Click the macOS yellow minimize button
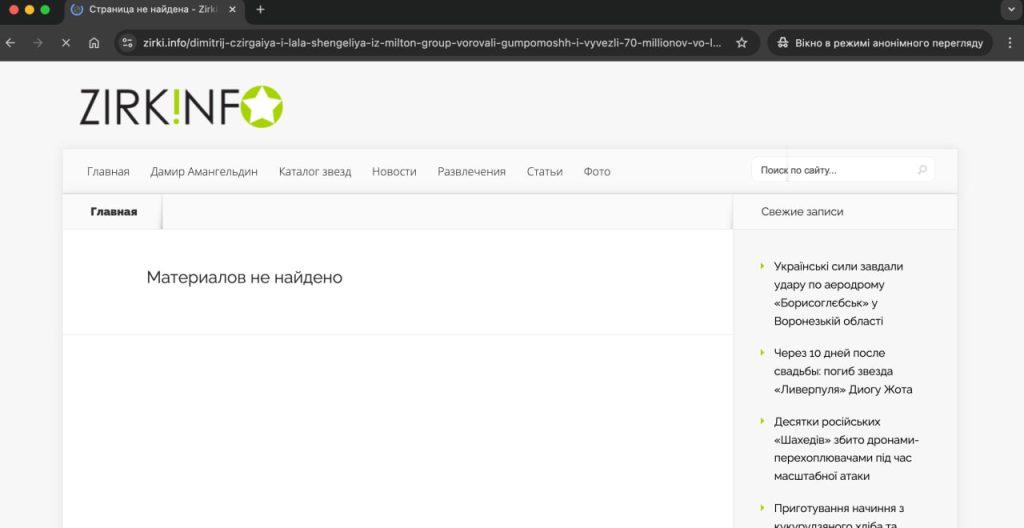Screen dimensions: 1024x528 [x=29, y=10]
